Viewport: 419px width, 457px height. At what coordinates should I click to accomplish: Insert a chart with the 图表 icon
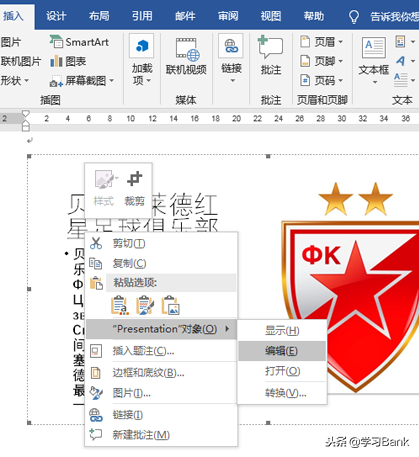pos(56,61)
